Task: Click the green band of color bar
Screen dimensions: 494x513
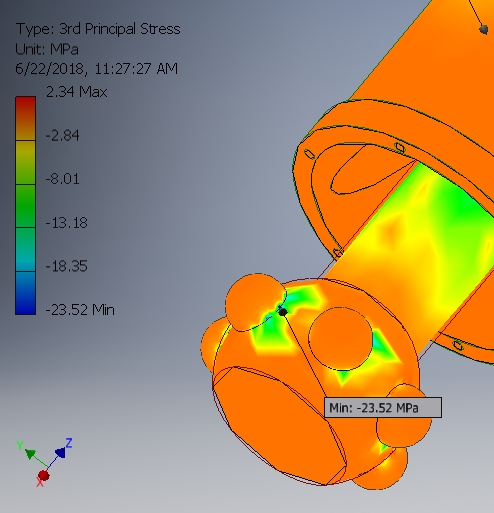Action: (26, 206)
